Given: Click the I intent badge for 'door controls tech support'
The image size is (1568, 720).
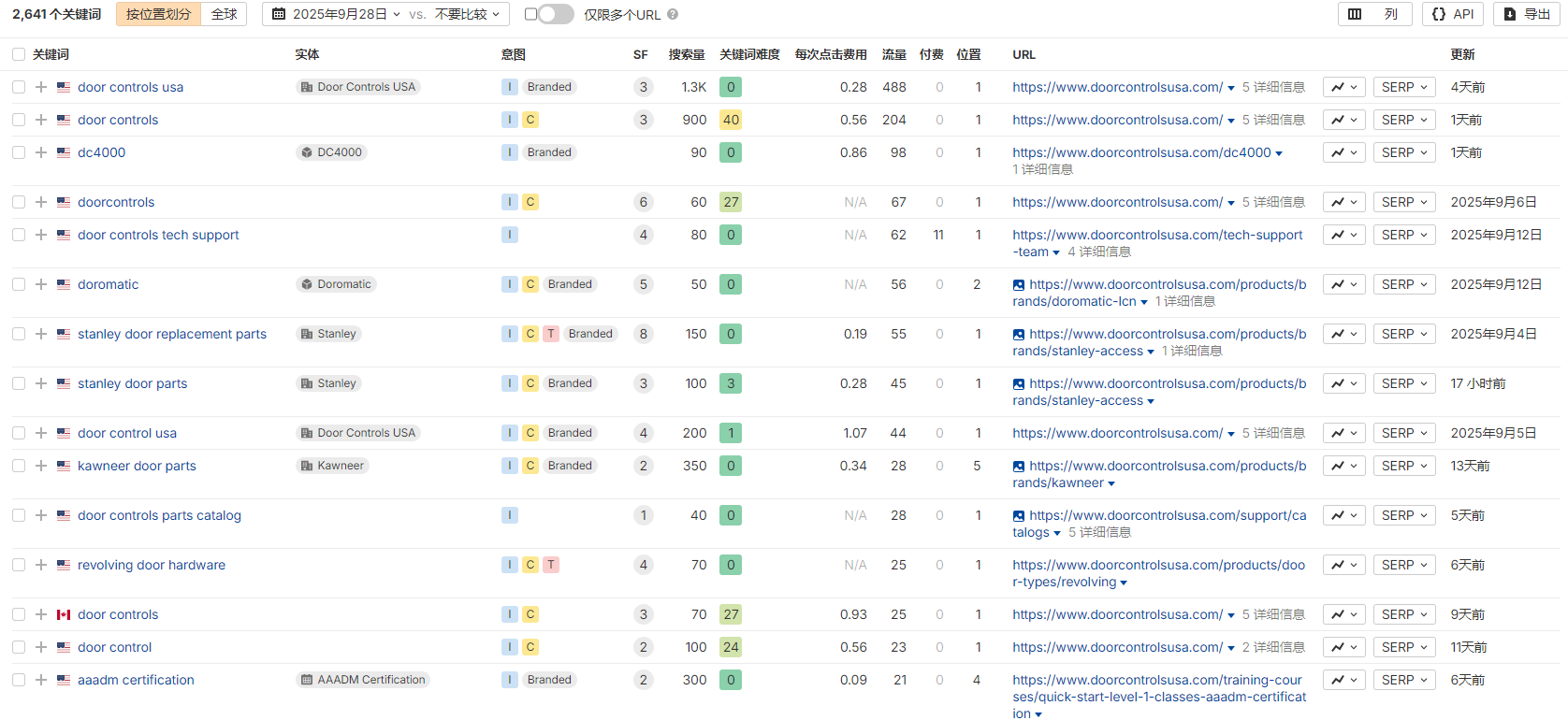Looking at the screenshot, I should pos(510,235).
